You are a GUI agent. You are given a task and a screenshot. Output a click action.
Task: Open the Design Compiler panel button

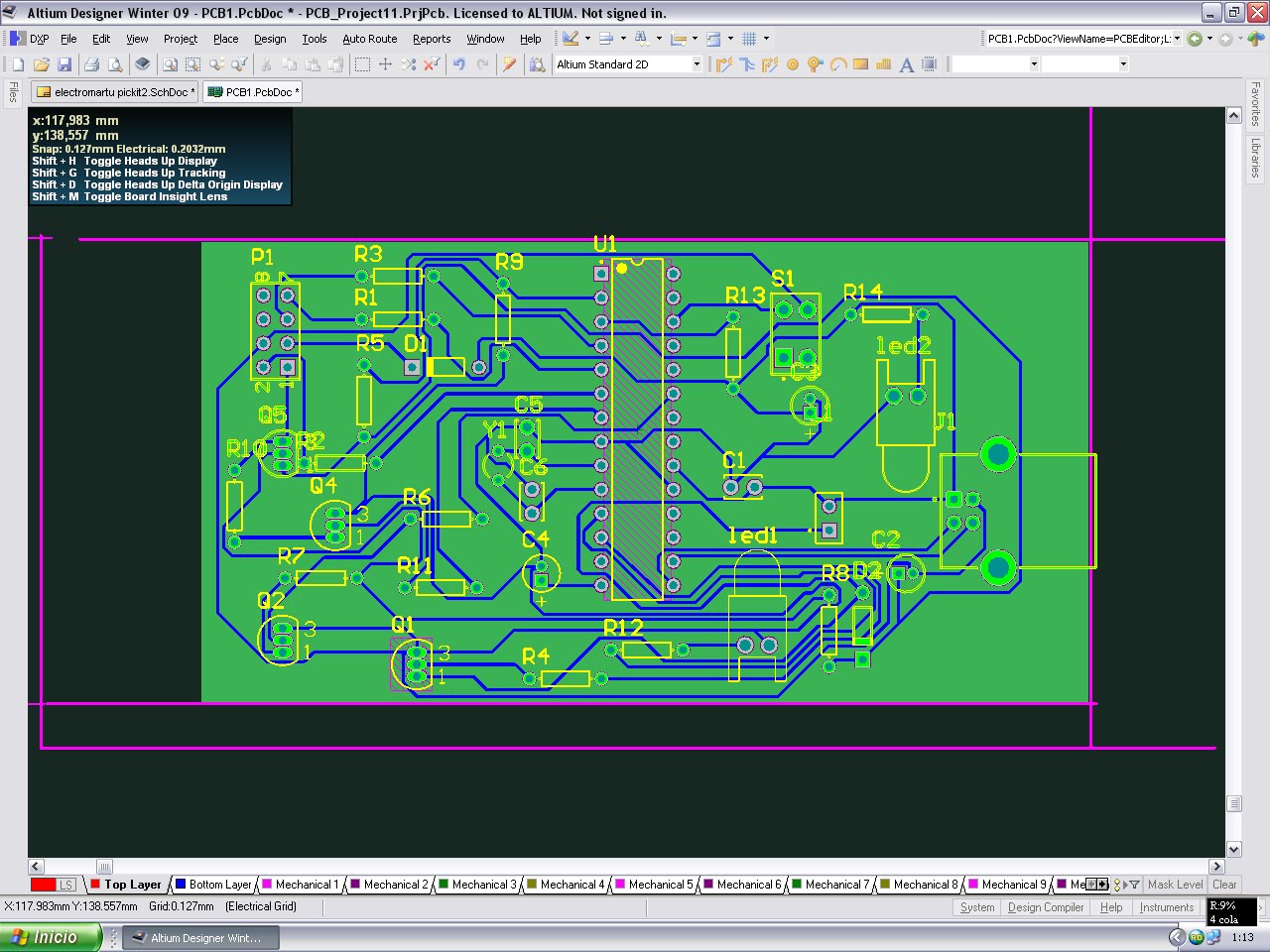(x=1046, y=907)
